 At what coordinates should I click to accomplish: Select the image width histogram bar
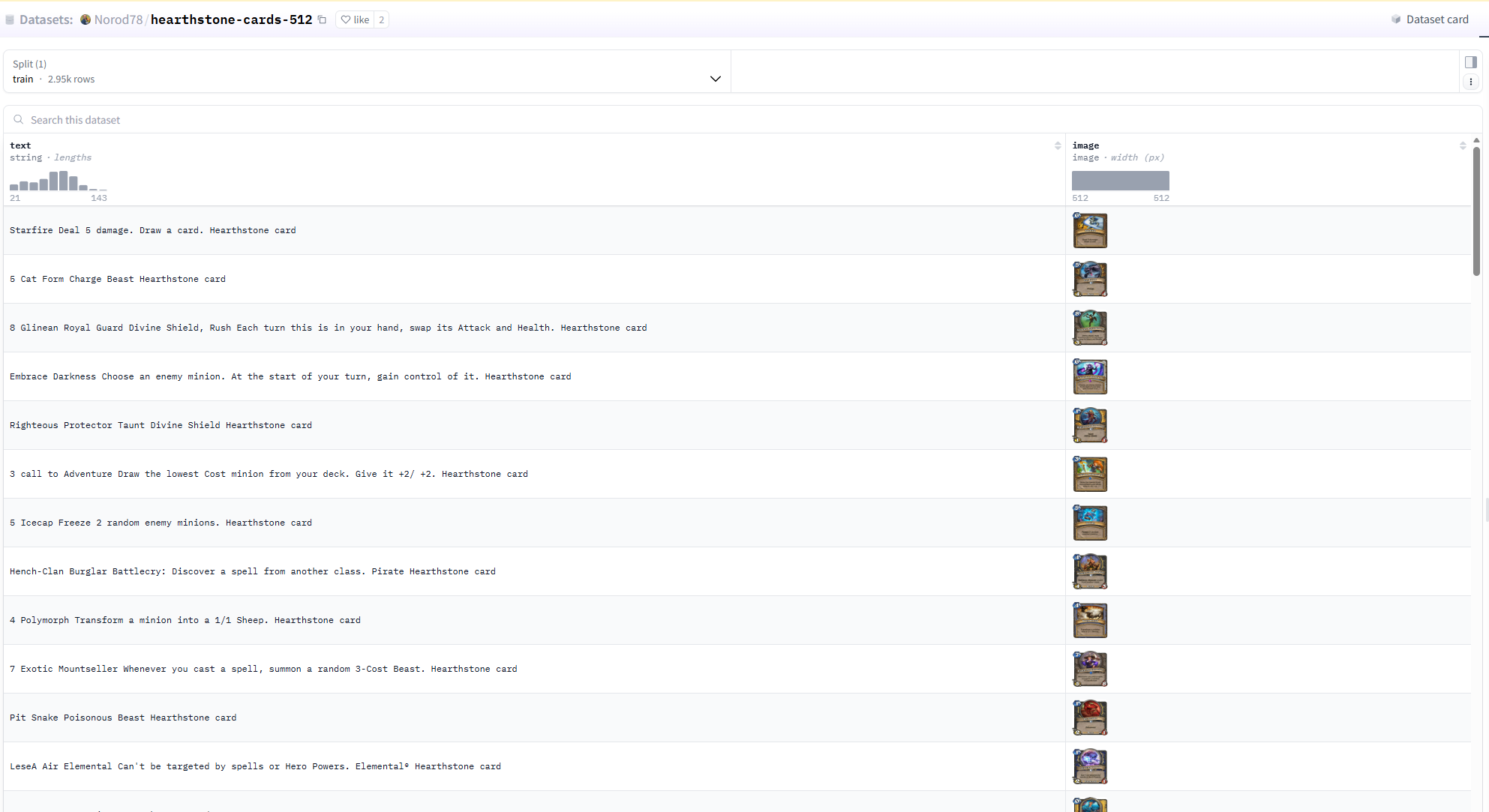pyautogui.click(x=1120, y=181)
